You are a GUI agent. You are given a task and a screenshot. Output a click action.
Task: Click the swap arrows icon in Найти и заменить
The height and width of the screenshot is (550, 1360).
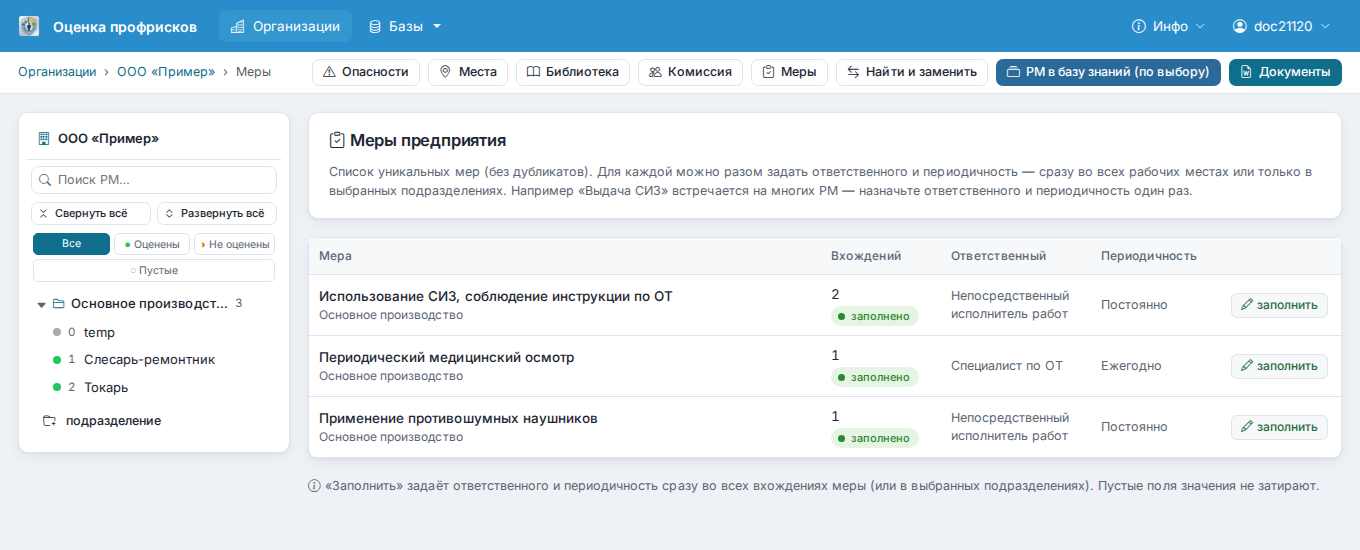[853, 72]
